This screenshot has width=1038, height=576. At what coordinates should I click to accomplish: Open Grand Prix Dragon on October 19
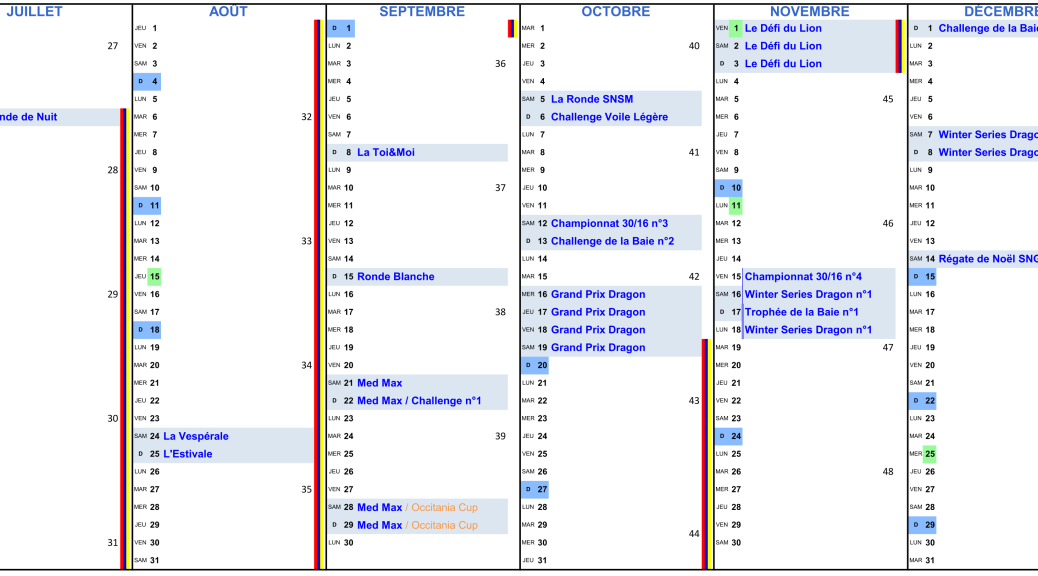(598, 348)
